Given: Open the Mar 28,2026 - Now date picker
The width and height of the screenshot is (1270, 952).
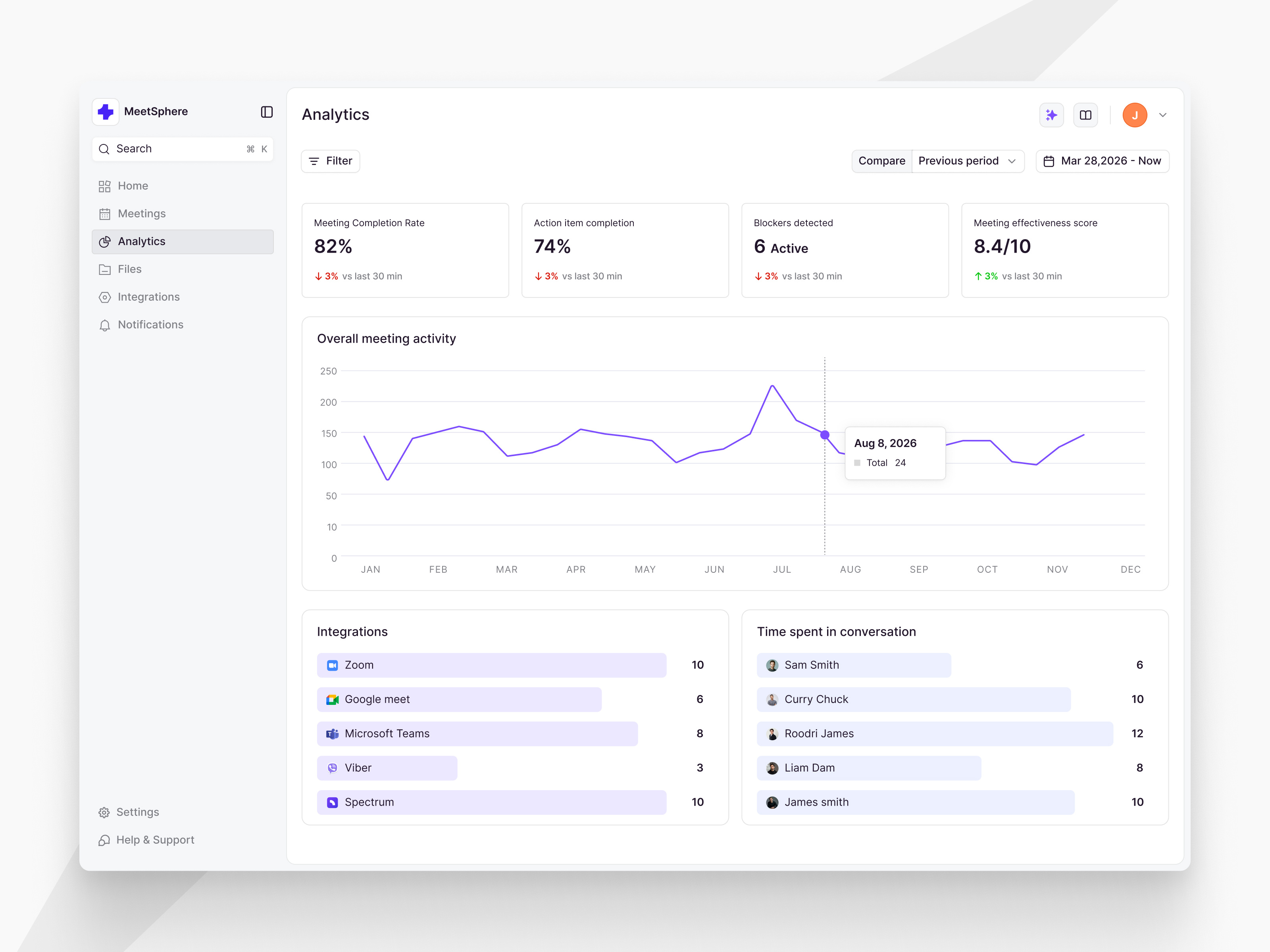Looking at the screenshot, I should coord(1103,161).
